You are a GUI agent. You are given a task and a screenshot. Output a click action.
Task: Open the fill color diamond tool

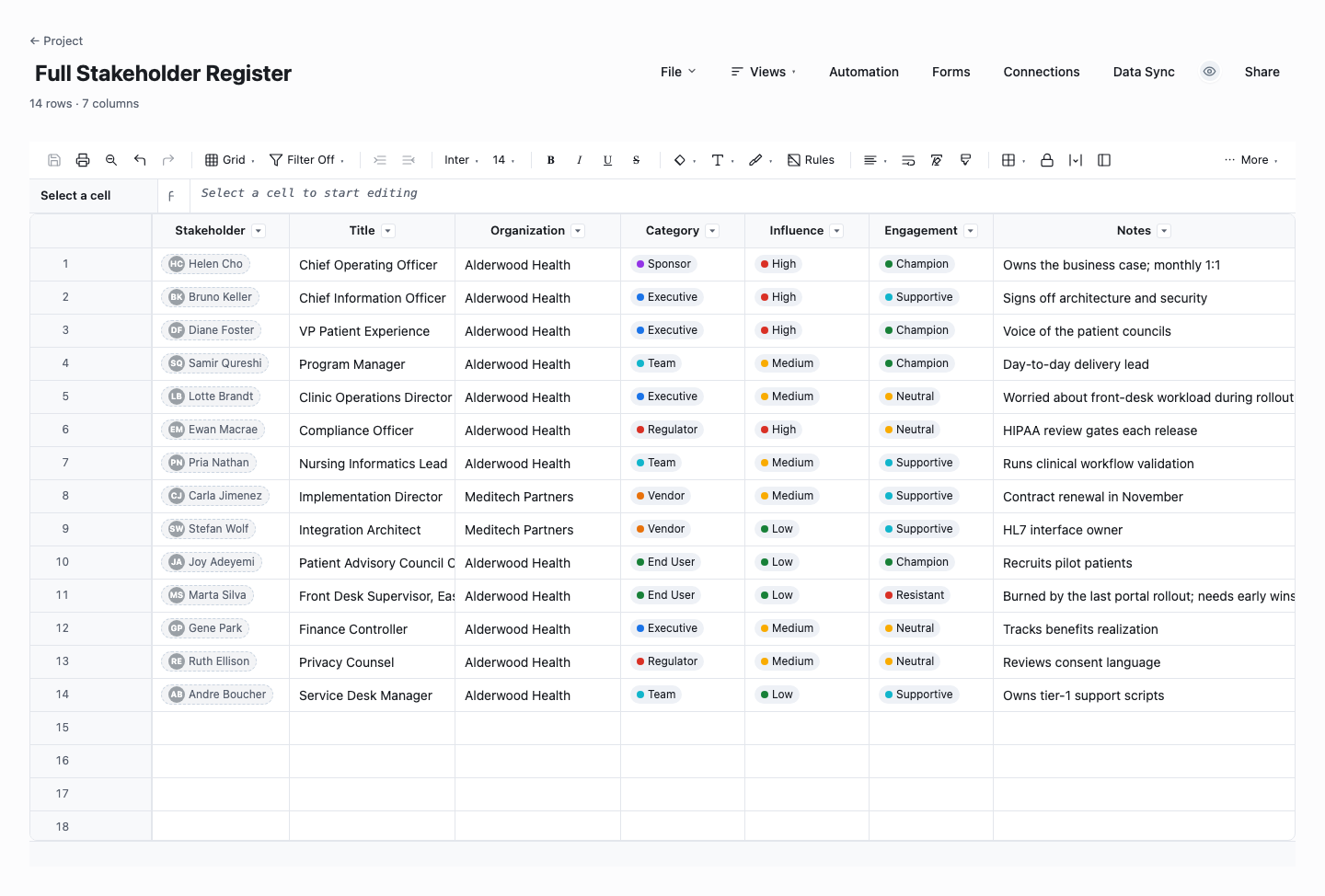(x=685, y=160)
